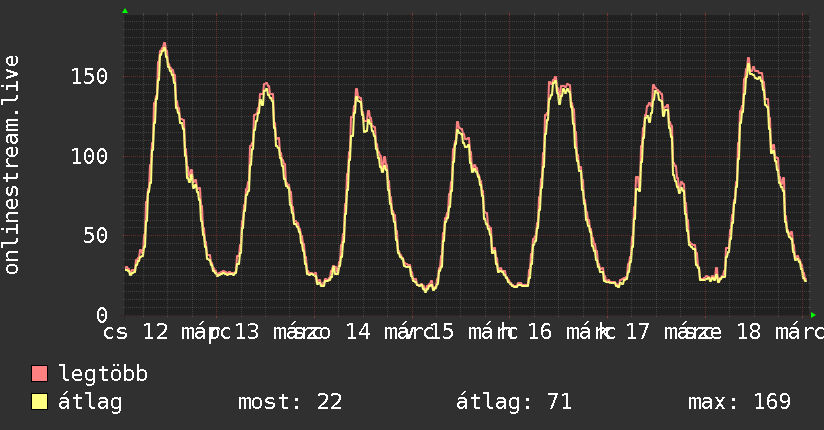Image resolution: width=824 pixels, height=430 pixels.
Task: Click the pink legtöbb legend swatch
Action: (x=39, y=373)
